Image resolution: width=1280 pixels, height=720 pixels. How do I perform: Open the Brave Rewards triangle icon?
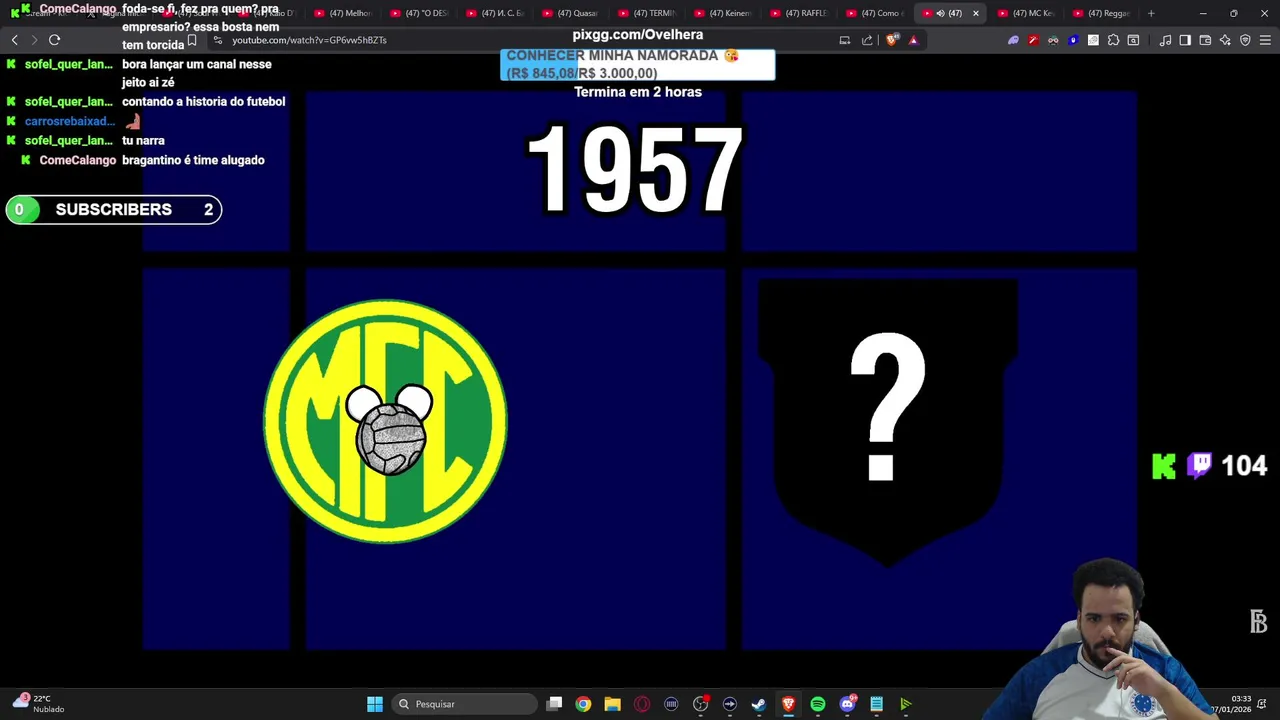point(913,40)
